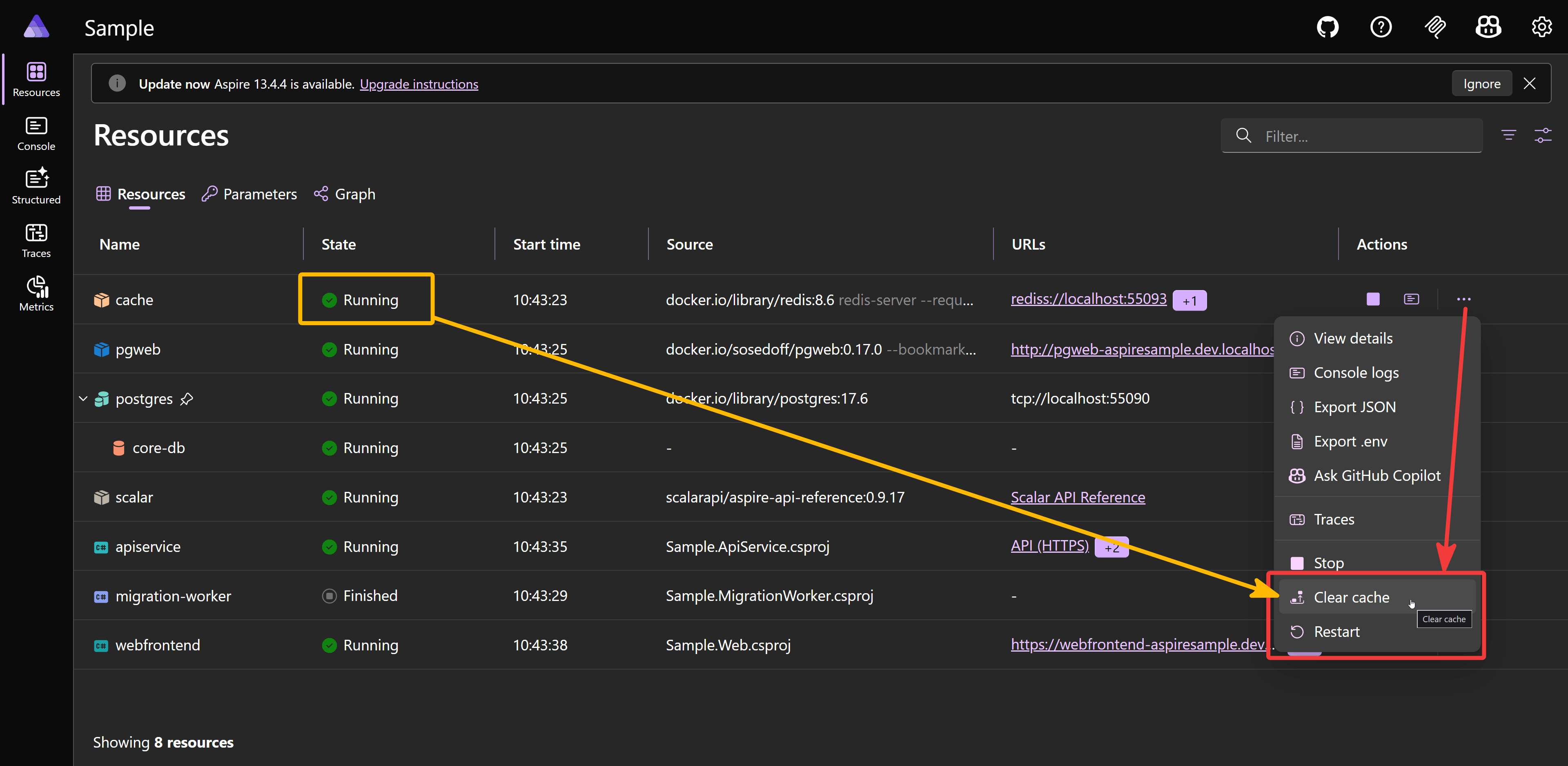Click the console logs icon for cache row
Screen dimensions: 1568x766
[x=1411, y=299]
